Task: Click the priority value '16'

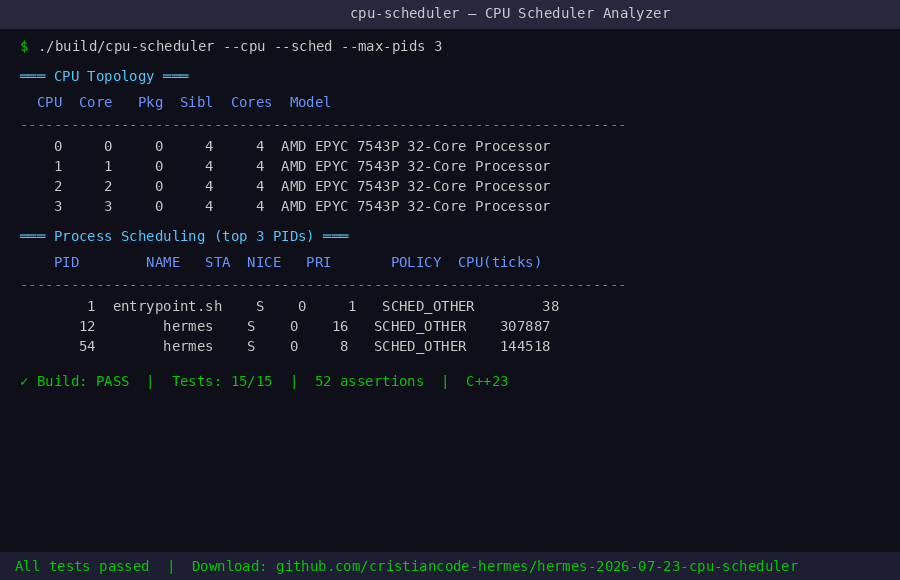Action: tap(340, 327)
